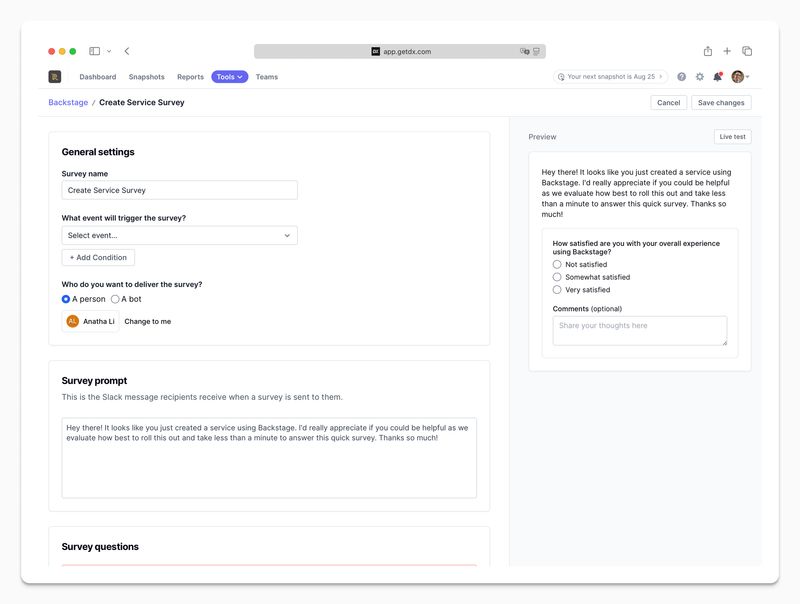Show the Safari tab overview icon

click(x=747, y=51)
